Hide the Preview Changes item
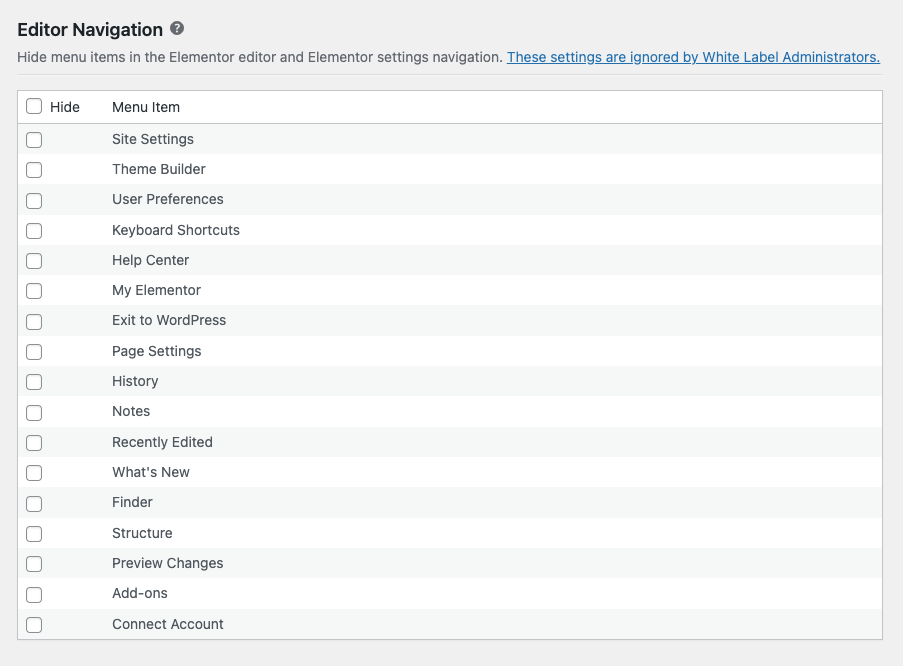The height and width of the screenshot is (666, 903). (33, 564)
